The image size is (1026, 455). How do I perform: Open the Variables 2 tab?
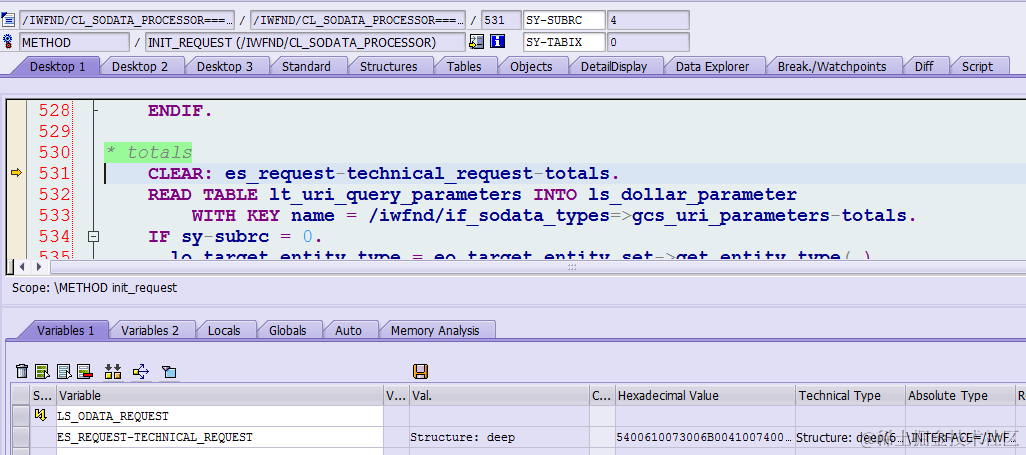pos(149,331)
